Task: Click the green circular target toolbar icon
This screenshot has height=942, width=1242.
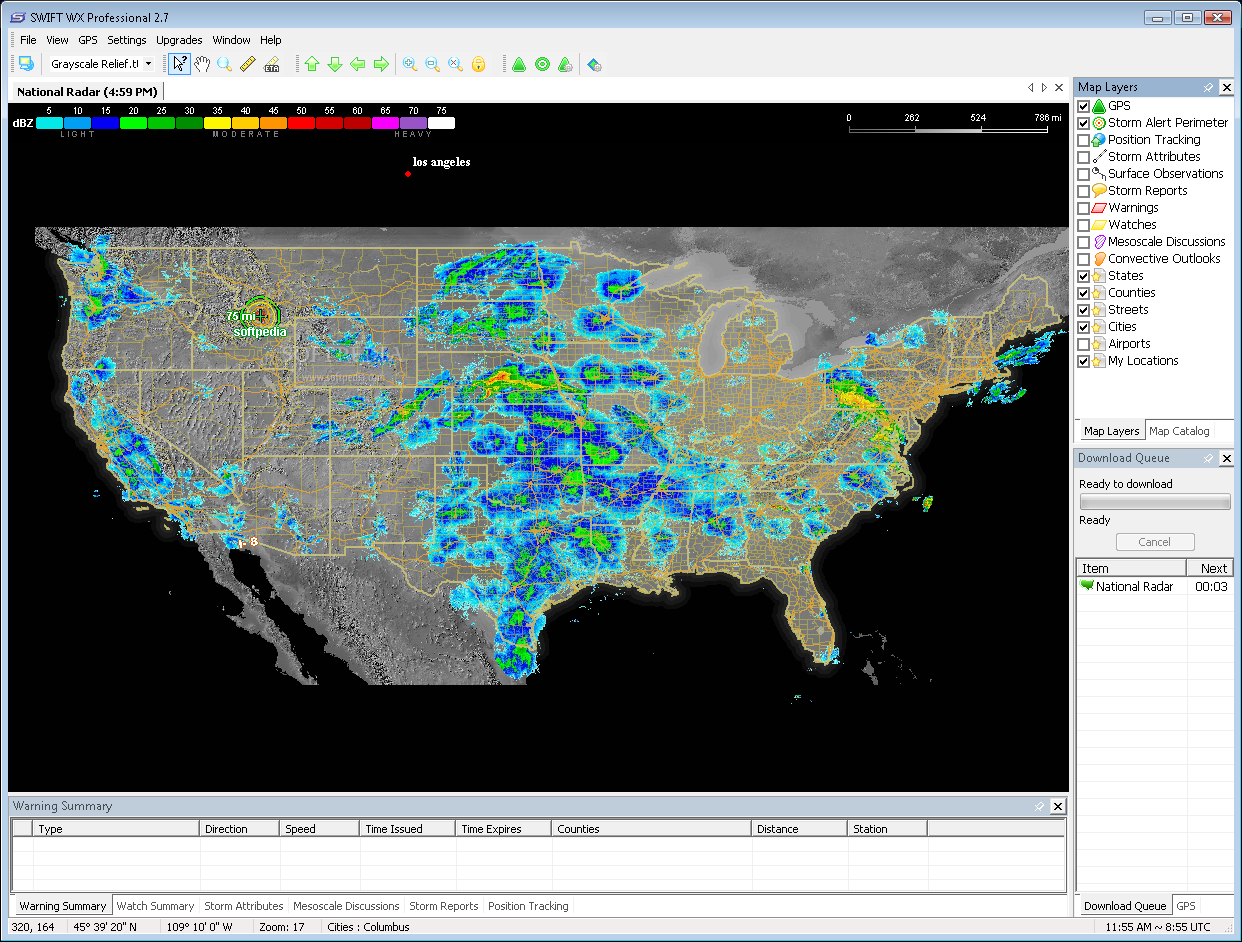Action: (542, 64)
